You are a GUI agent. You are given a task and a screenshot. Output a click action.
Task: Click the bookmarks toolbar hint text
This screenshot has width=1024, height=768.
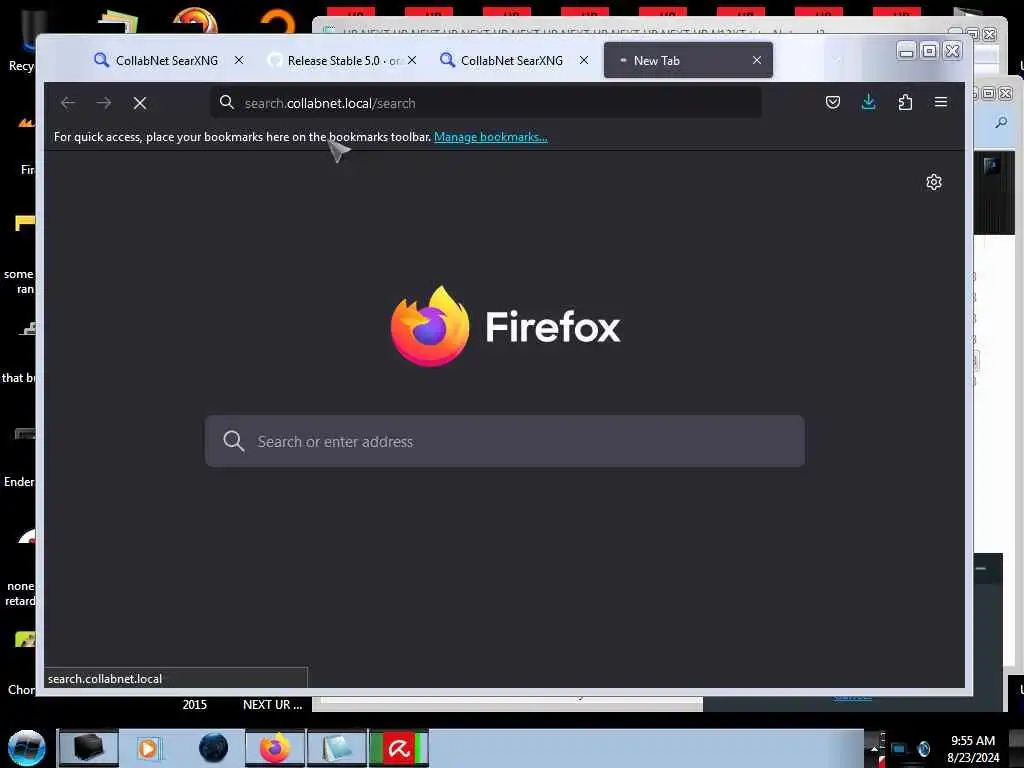pos(242,137)
